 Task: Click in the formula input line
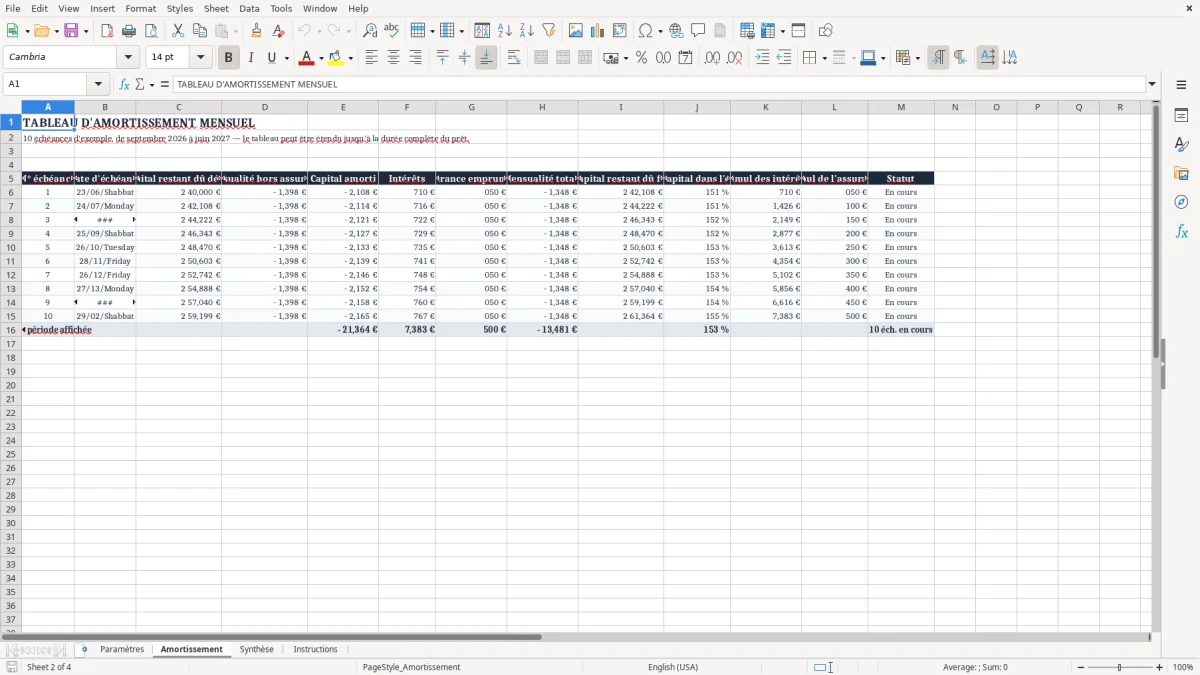[658, 84]
